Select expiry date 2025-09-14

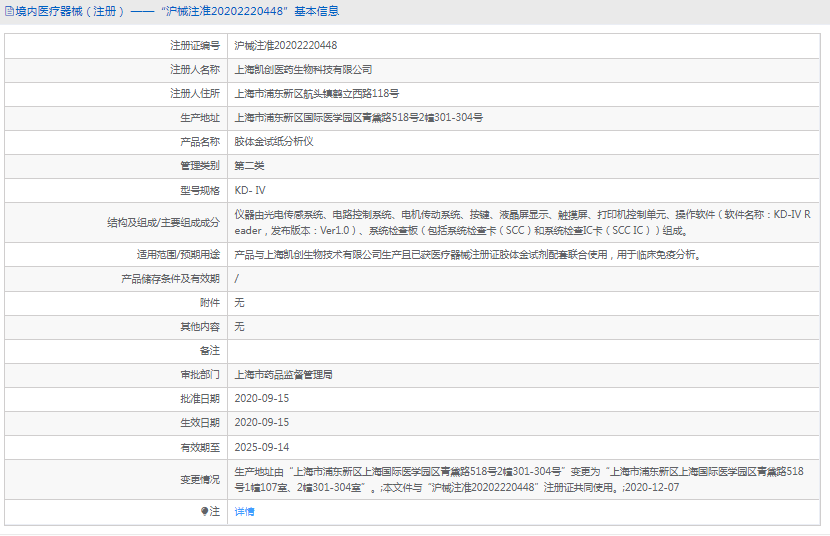261,448
